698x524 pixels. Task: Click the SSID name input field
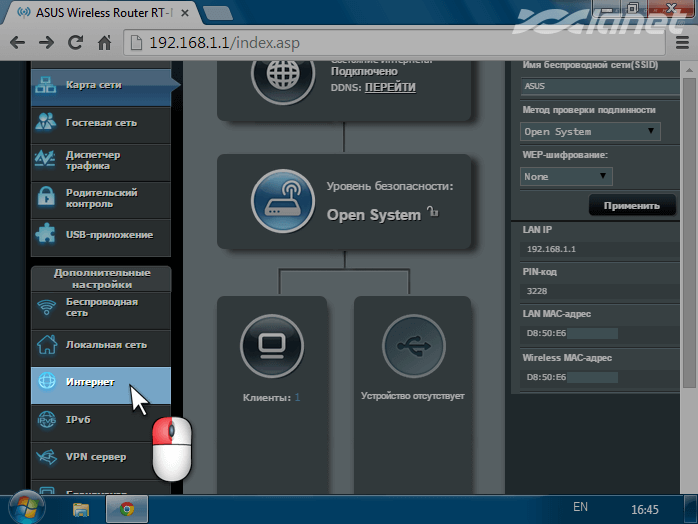[x=595, y=87]
